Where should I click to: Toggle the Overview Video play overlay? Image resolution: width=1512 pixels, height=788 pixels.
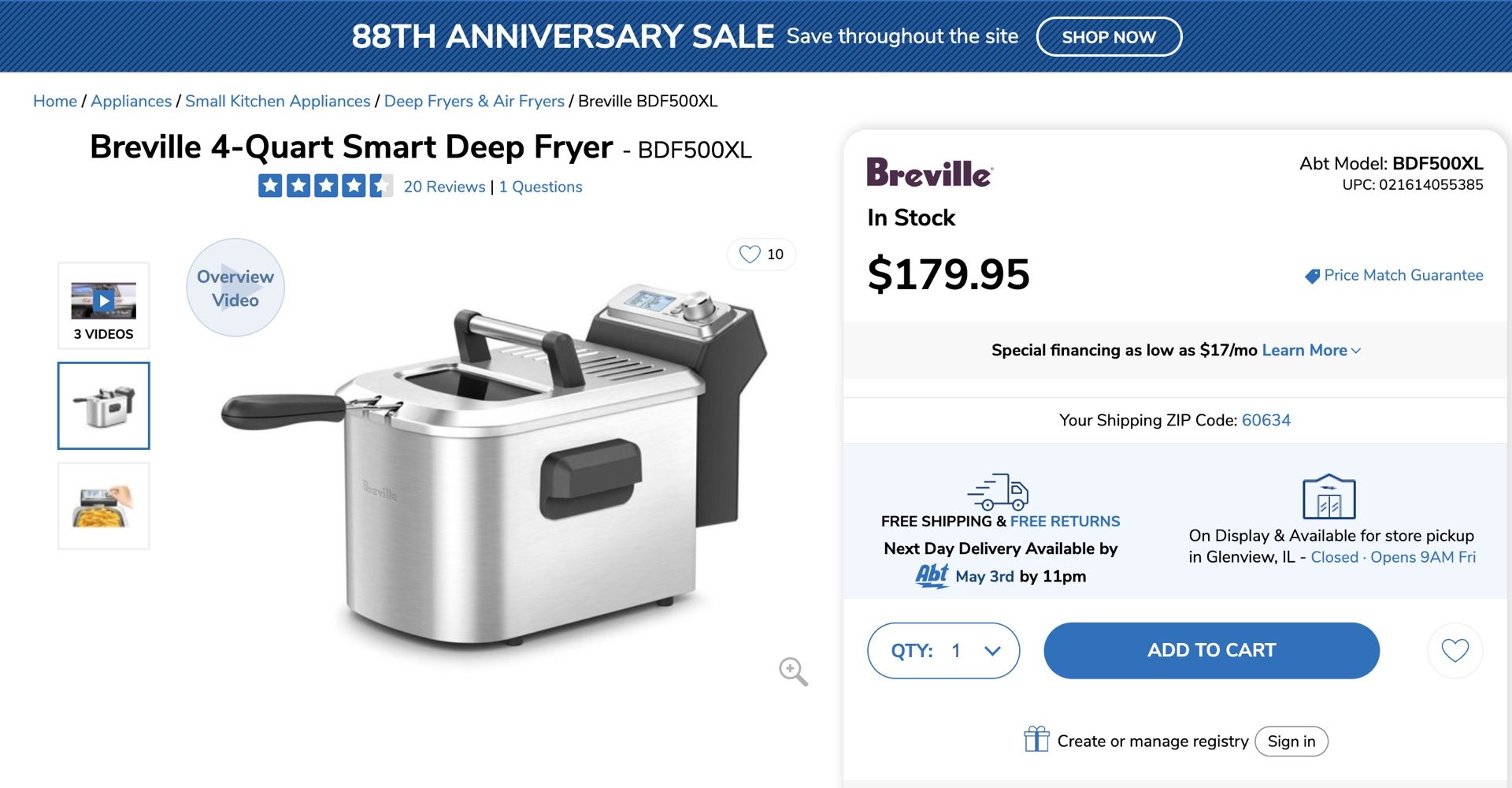[x=235, y=288]
